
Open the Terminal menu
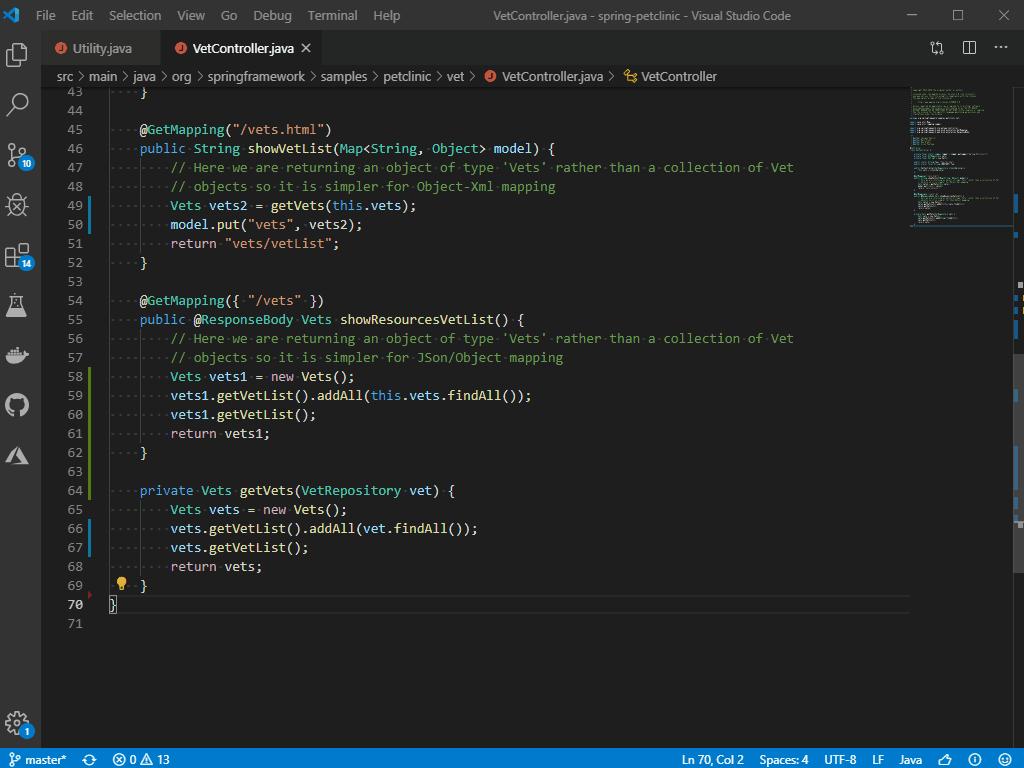click(x=331, y=15)
